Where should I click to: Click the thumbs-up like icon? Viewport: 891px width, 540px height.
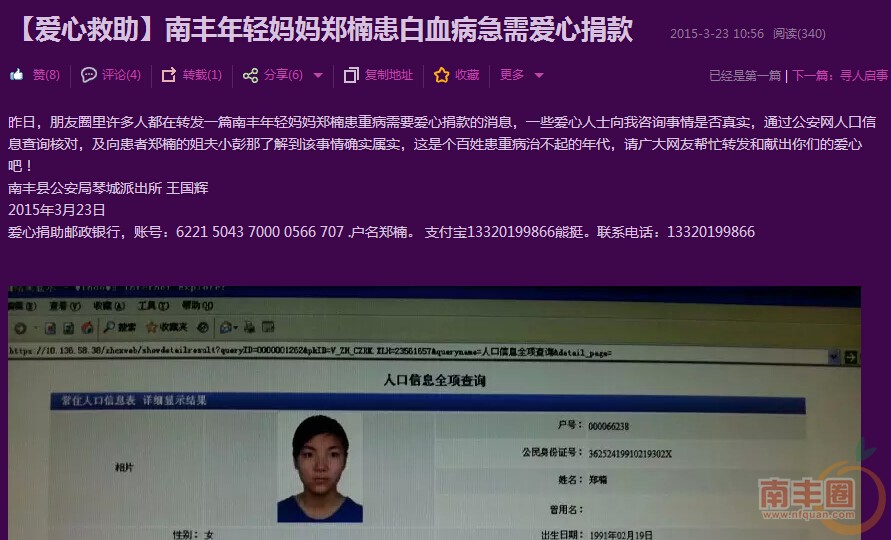(x=17, y=75)
